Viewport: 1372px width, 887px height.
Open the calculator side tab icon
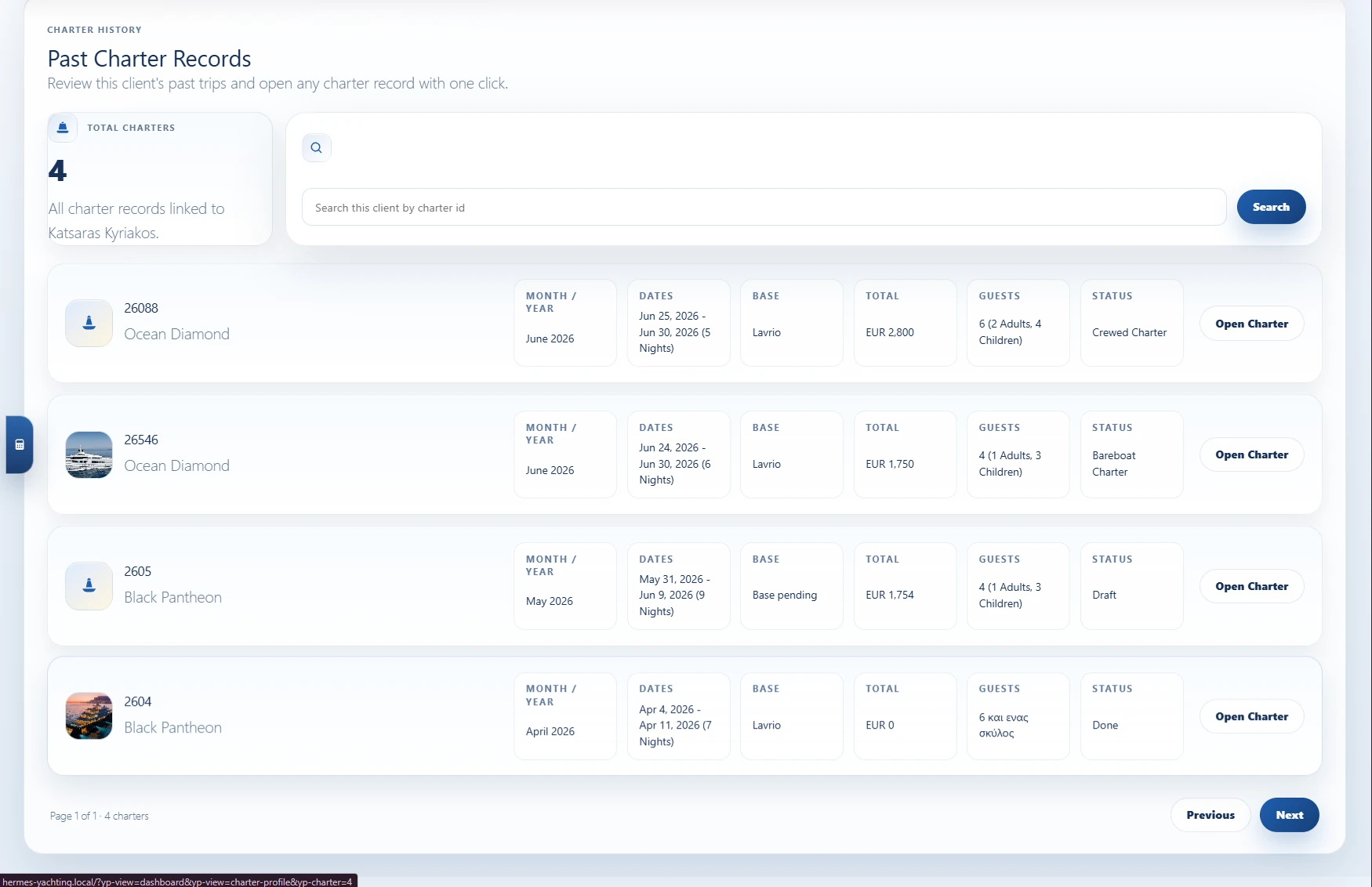(x=20, y=444)
